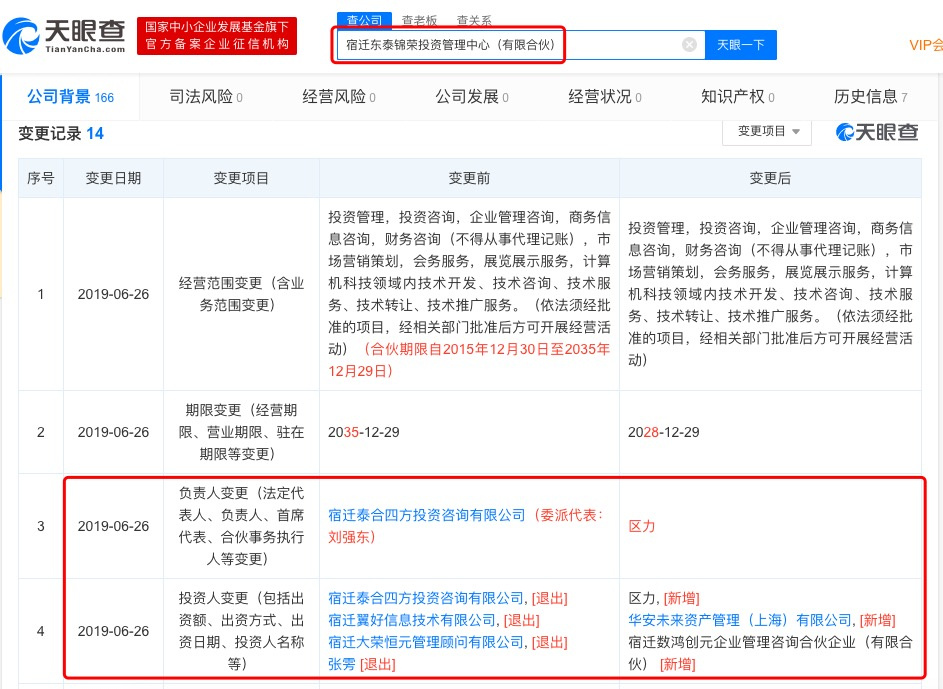Open 宿迁翼好信息技术有限公司 link
Image resolution: width=943 pixels, height=689 pixels.
[412, 620]
